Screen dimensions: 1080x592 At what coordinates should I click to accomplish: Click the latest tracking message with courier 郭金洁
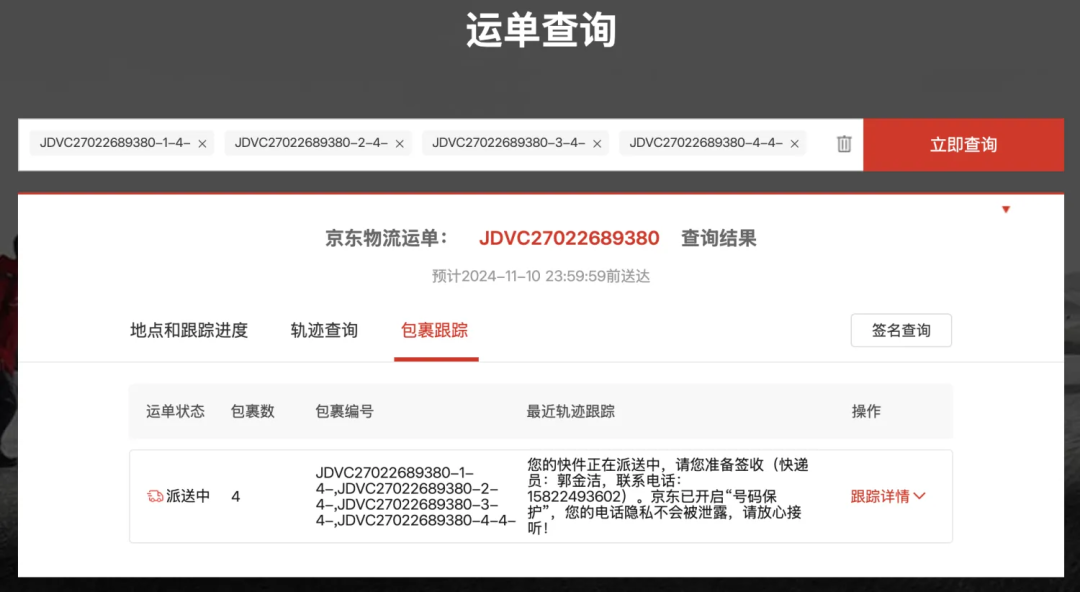tap(667, 496)
